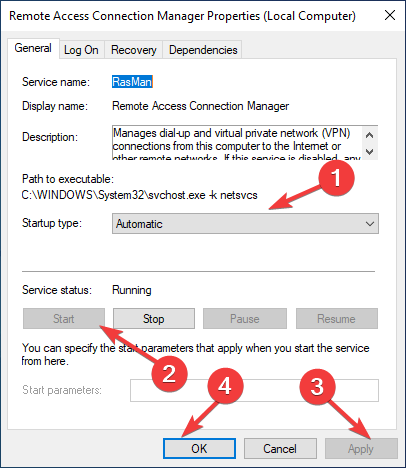The width and height of the screenshot is (406, 468).
Task: Open the Log On tab
Action: click(81, 50)
